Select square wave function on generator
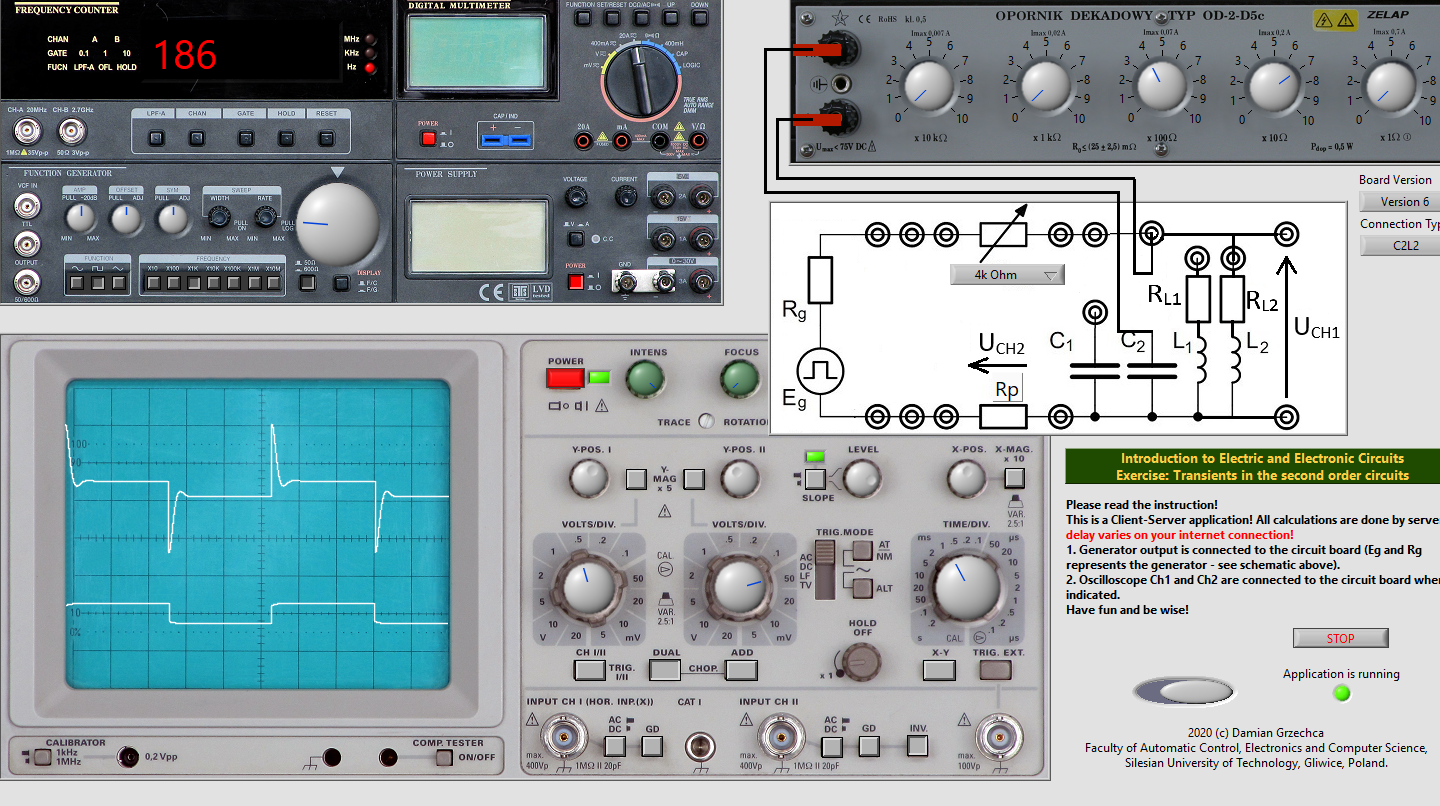1440x806 pixels. point(98,283)
